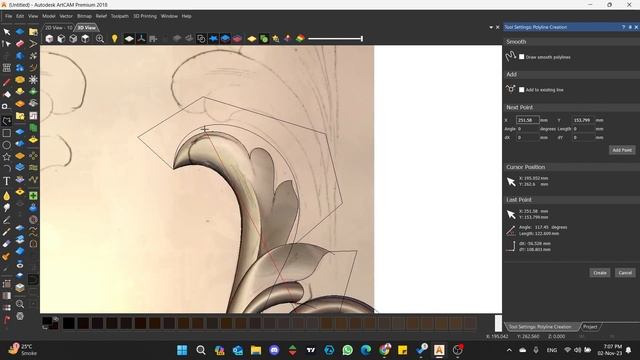Show hidden tray icons chevron
640x360 pixels.
[x=509, y=350]
